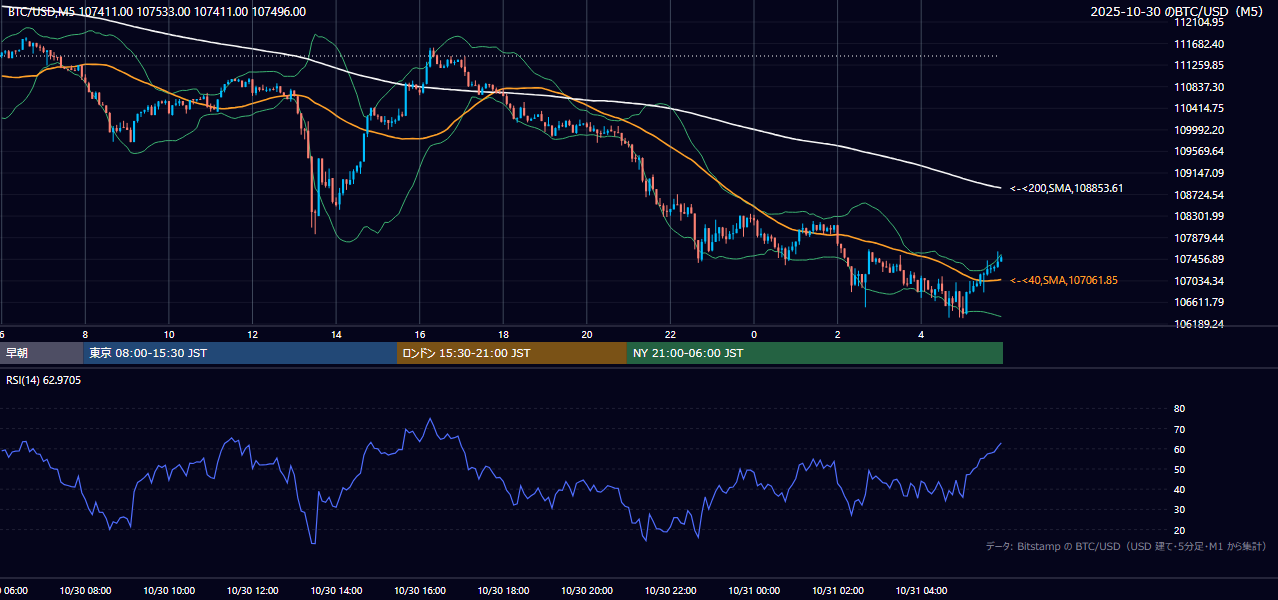Screen dimensions: 1278x600
Task: Click the 109992.20 price axis label
Action: [1198, 130]
